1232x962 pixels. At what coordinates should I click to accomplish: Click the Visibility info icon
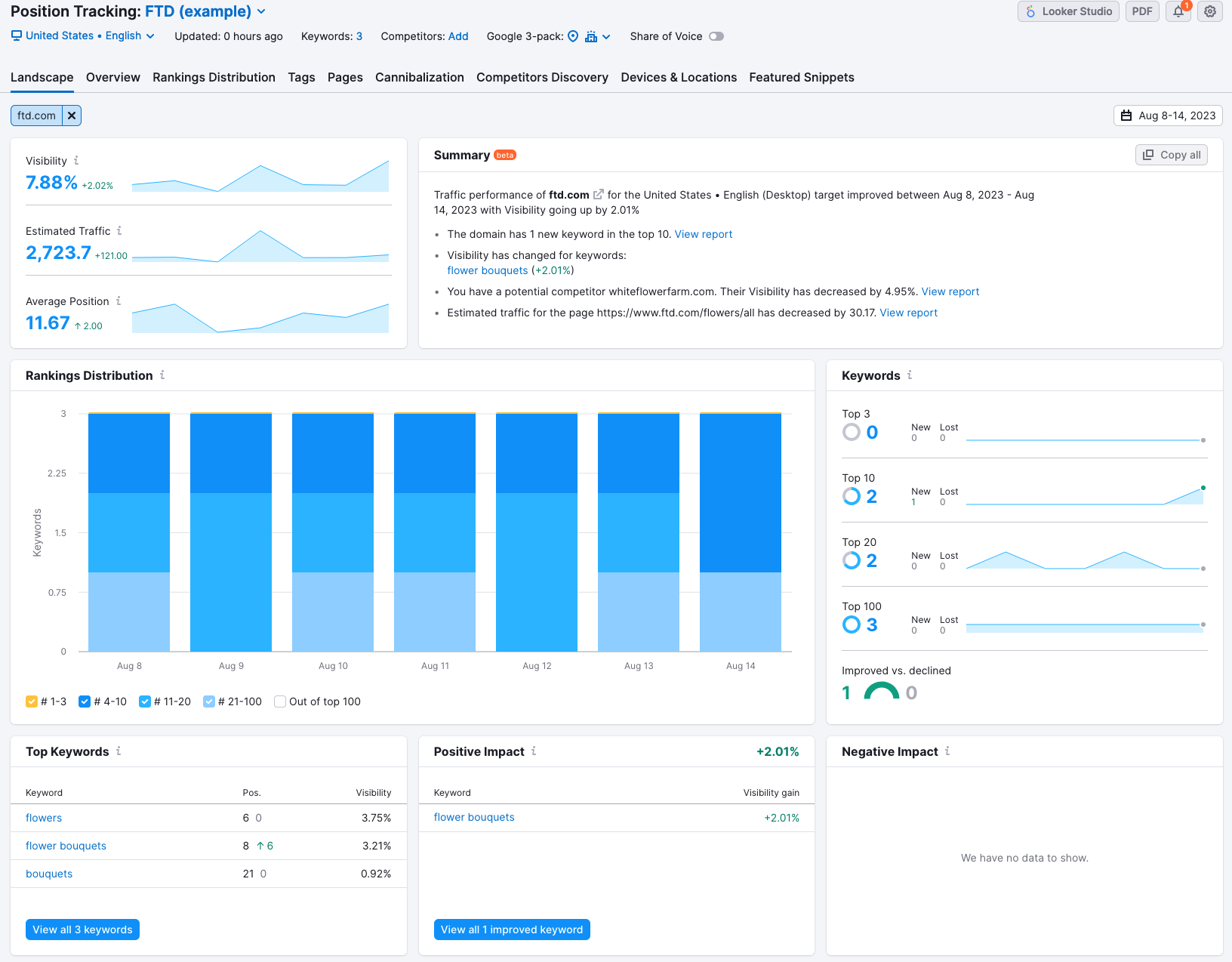pos(76,161)
